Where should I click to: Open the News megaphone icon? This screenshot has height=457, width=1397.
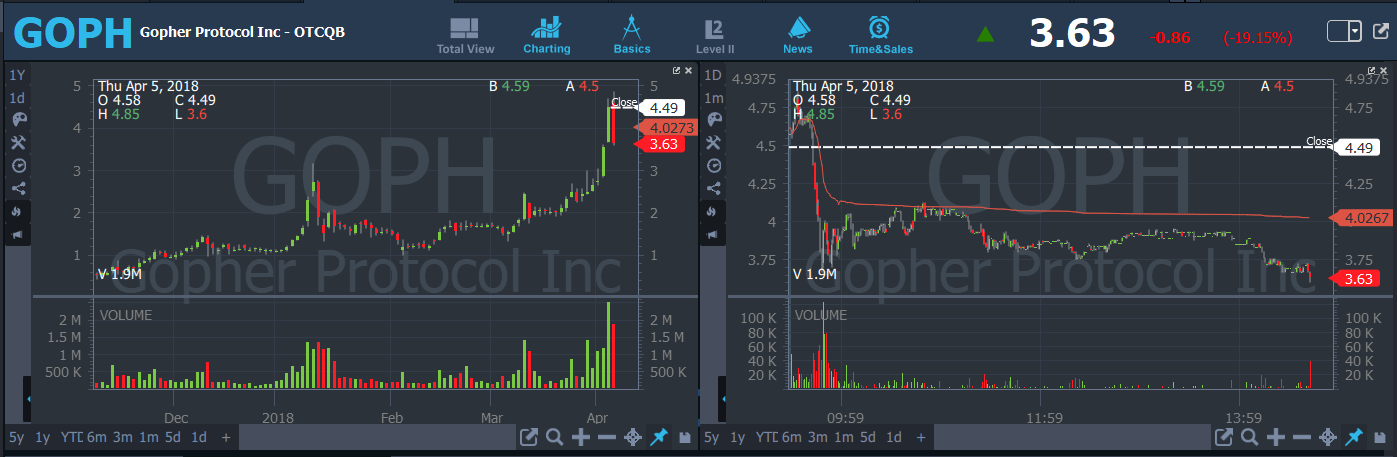tap(798, 35)
